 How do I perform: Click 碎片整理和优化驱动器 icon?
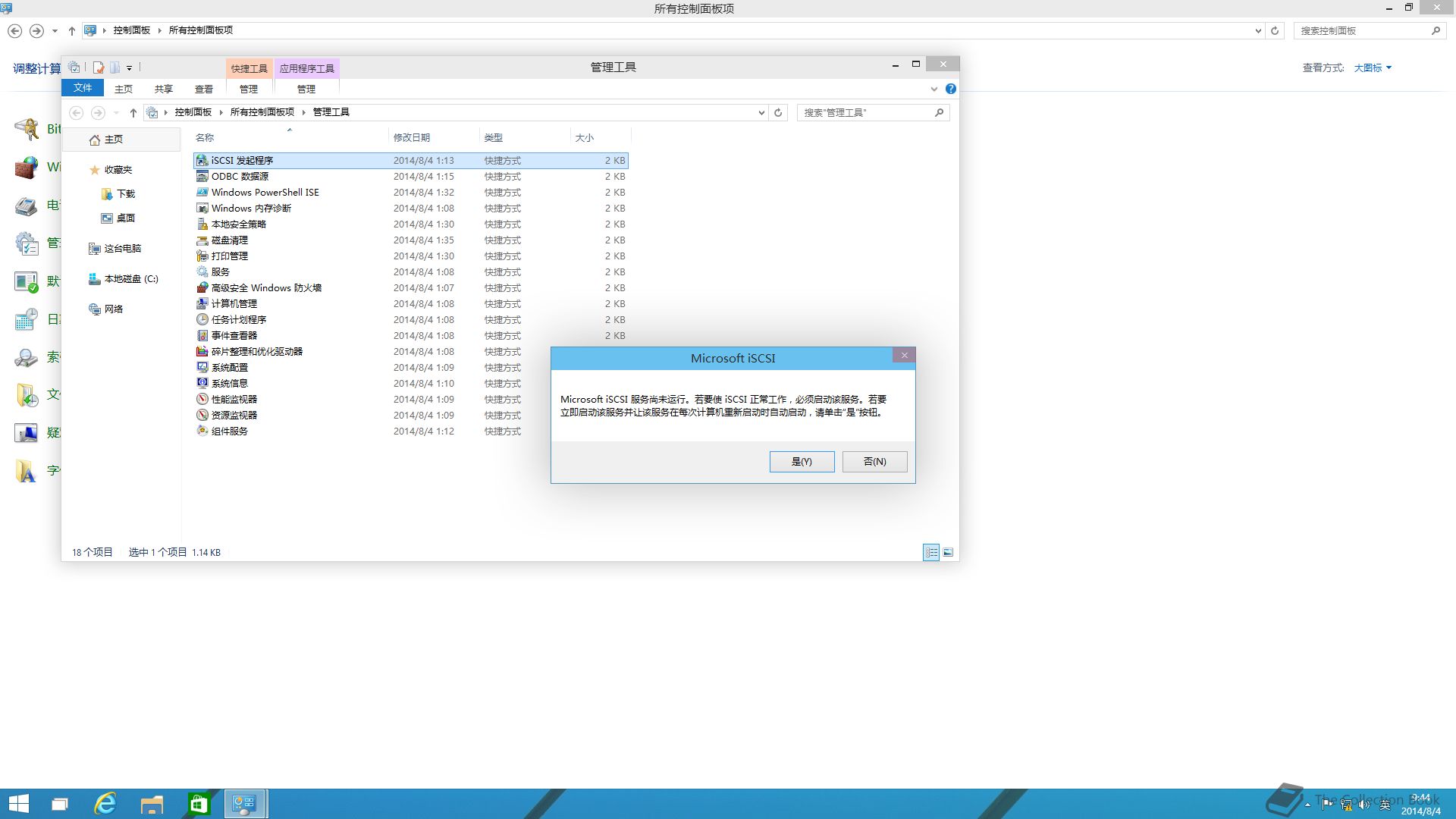point(202,351)
